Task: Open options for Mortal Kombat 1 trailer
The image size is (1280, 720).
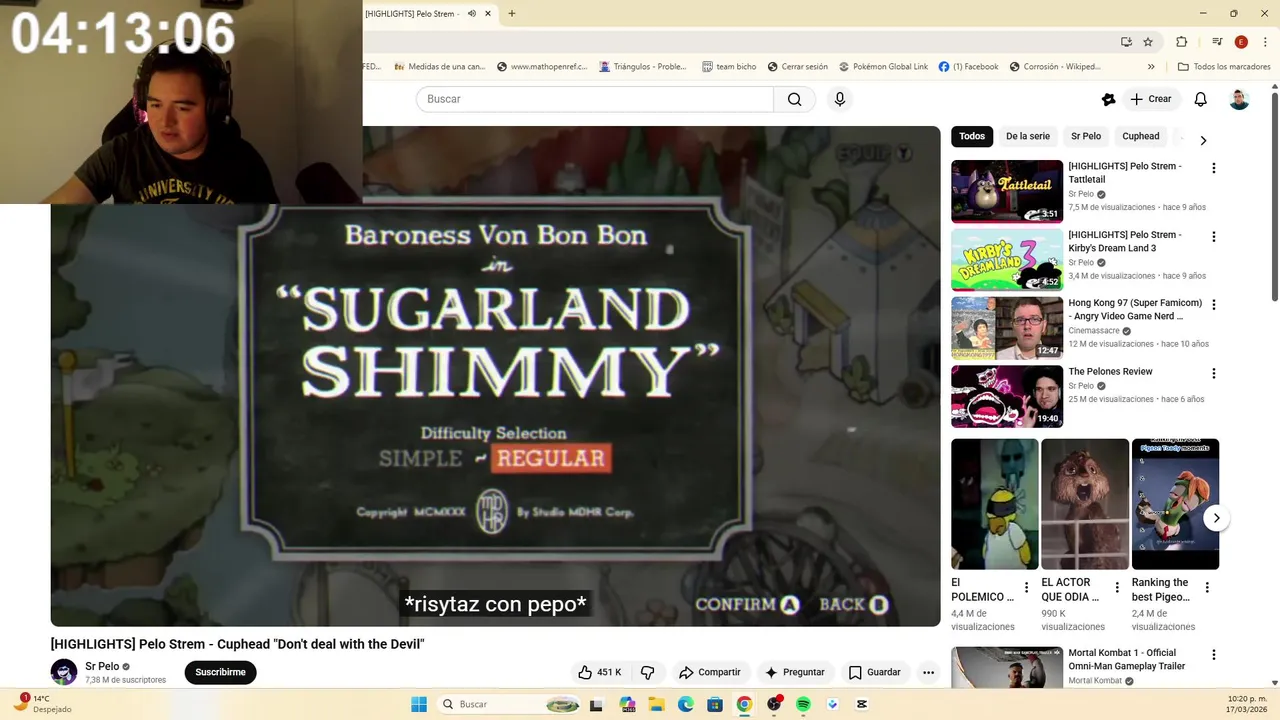Action: click(1214, 655)
